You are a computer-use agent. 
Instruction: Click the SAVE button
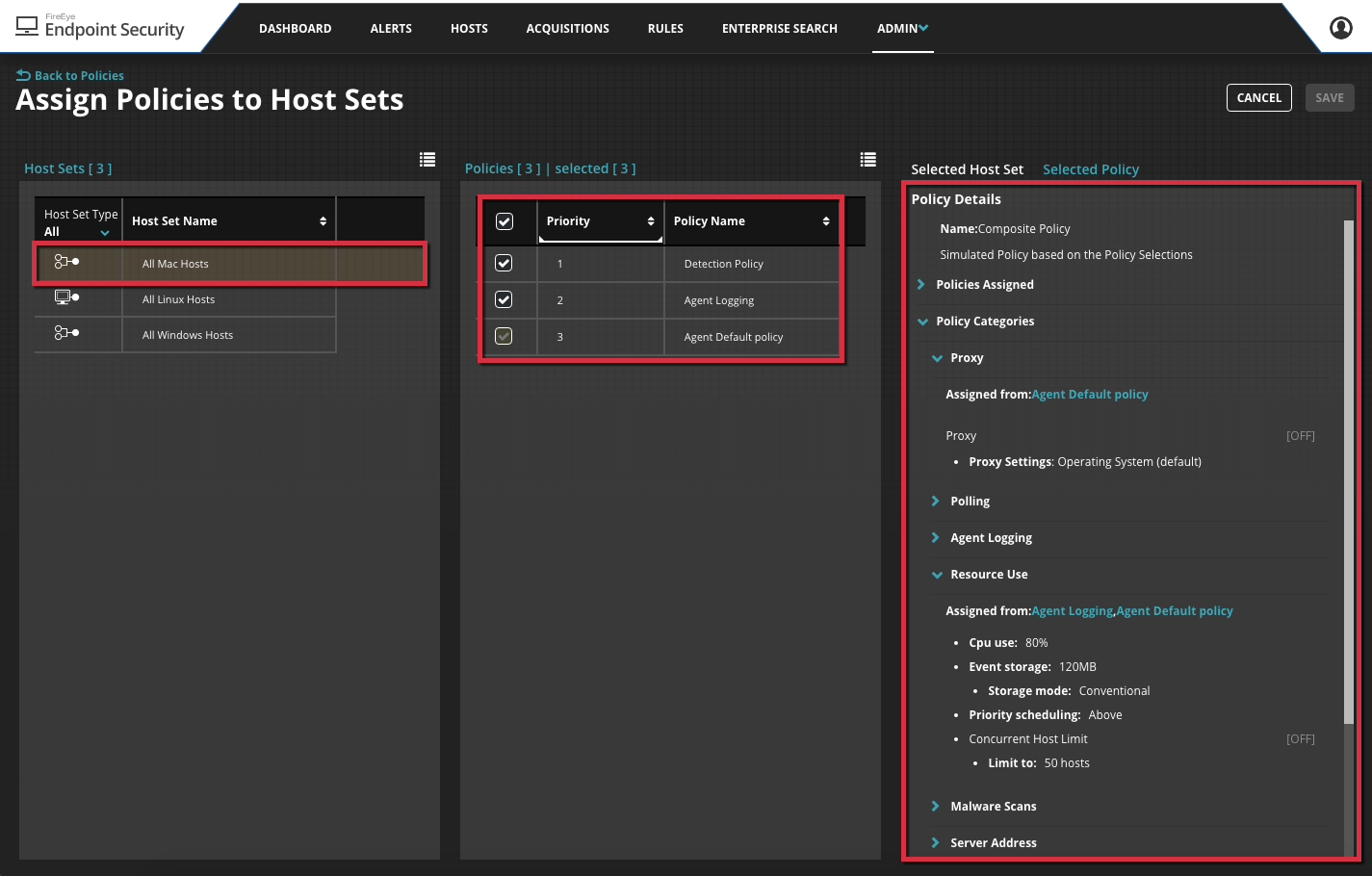point(1330,98)
